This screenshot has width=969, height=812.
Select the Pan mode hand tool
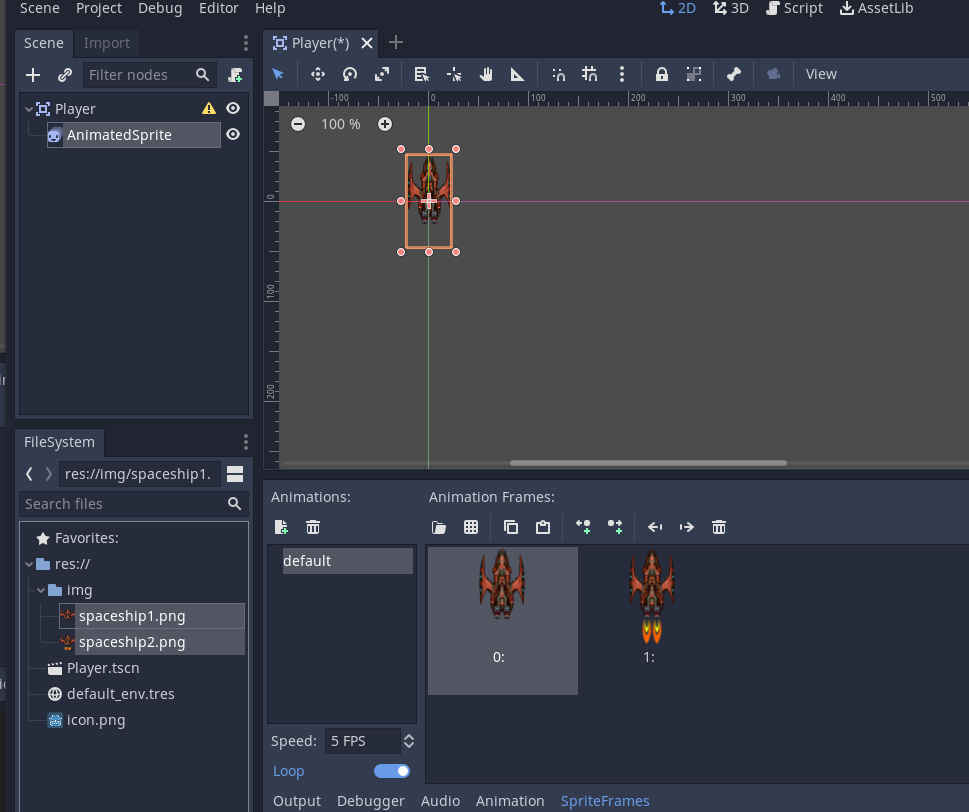point(486,74)
